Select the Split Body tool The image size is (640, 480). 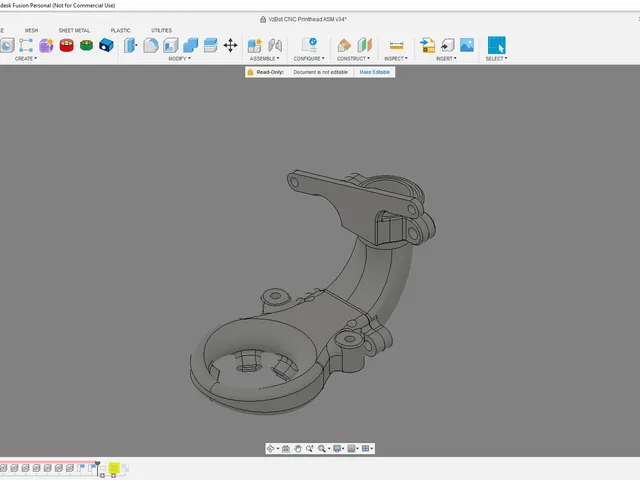[x=211, y=45]
